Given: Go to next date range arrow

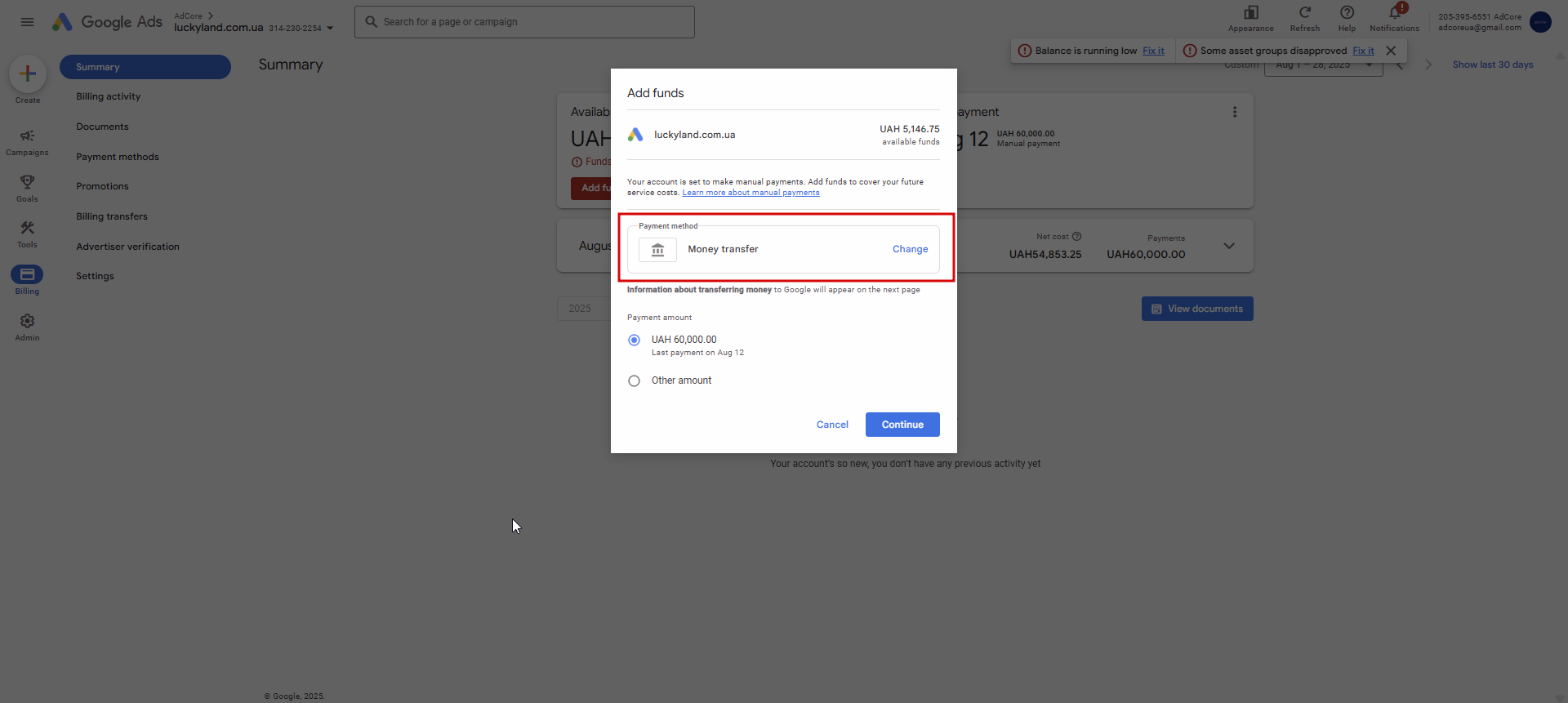Looking at the screenshot, I should coord(1428,65).
